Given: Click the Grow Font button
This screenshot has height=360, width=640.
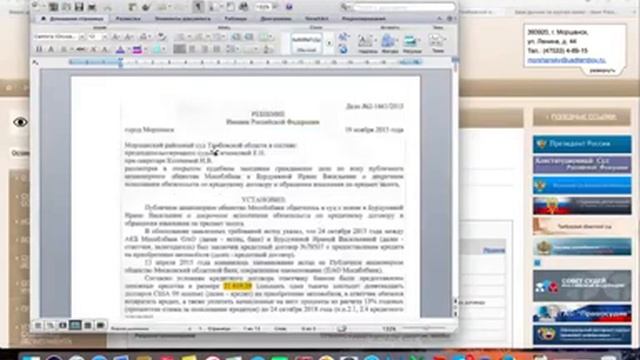Looking at the screenshot, I should click(x=116, y=37).
